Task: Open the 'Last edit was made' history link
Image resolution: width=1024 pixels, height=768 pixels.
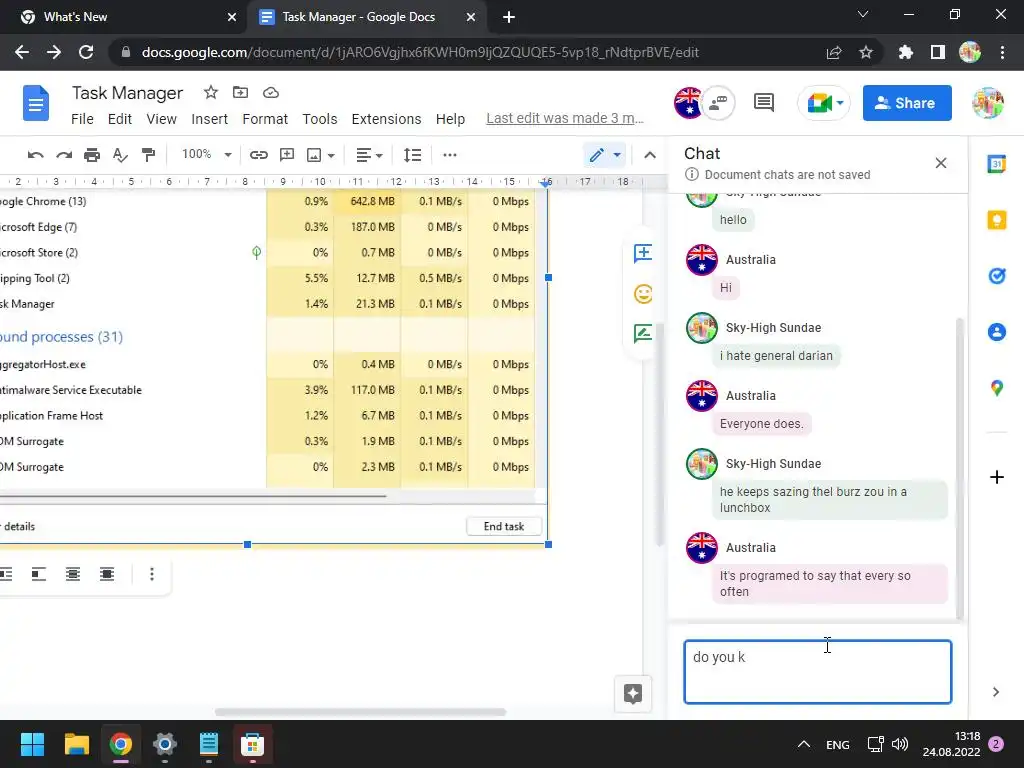Action: click(565, 118)
